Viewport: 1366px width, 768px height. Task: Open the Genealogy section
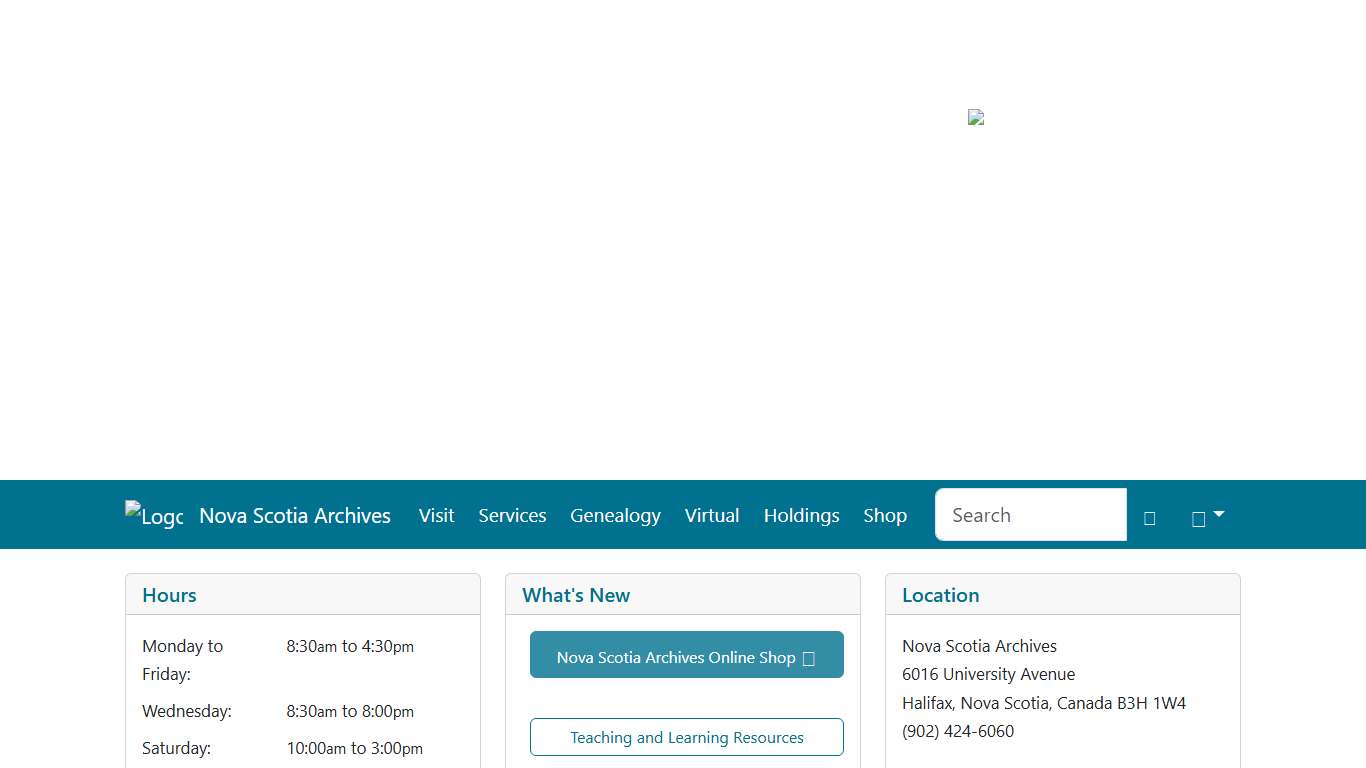615,515
